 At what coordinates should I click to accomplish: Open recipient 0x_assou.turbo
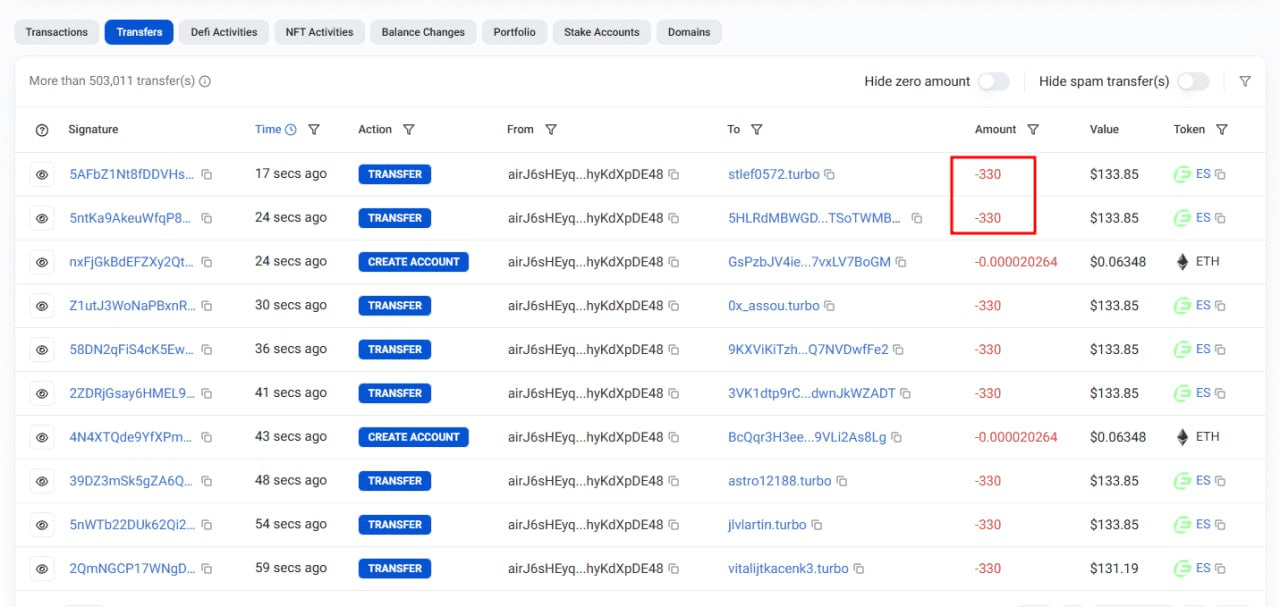coord(773,306)
